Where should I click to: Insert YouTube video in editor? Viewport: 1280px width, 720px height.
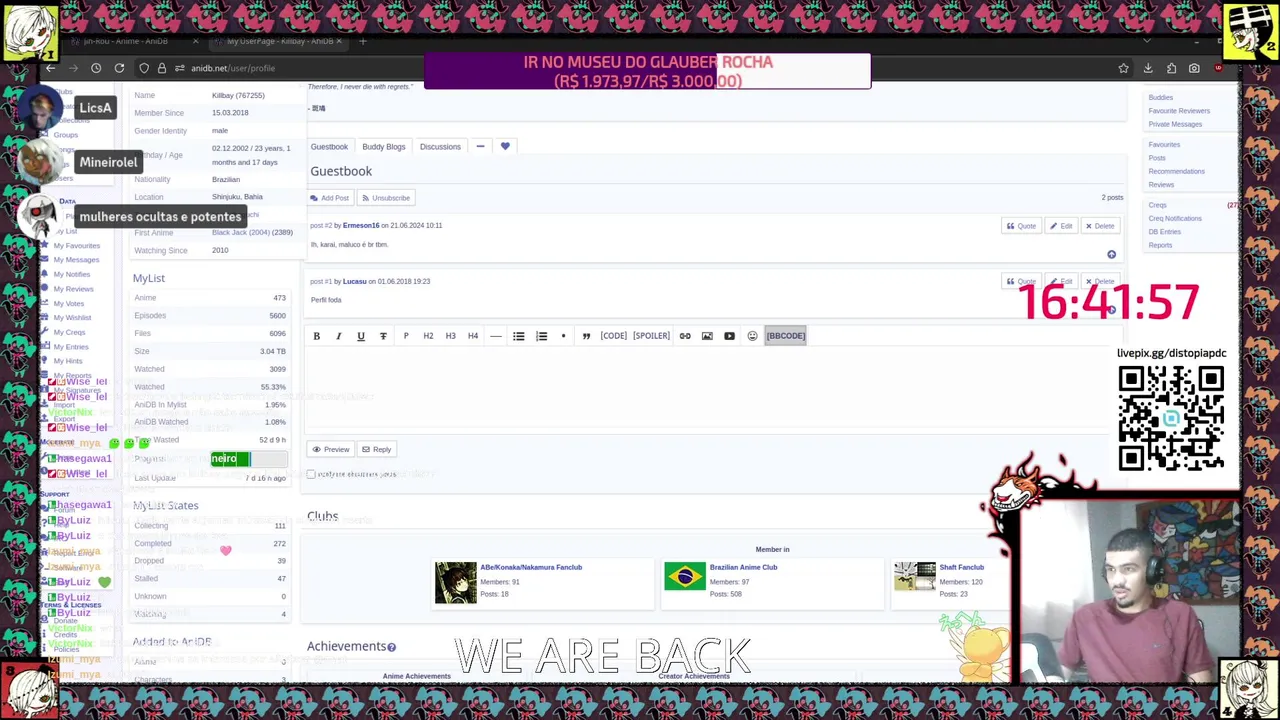coord(729,336)
